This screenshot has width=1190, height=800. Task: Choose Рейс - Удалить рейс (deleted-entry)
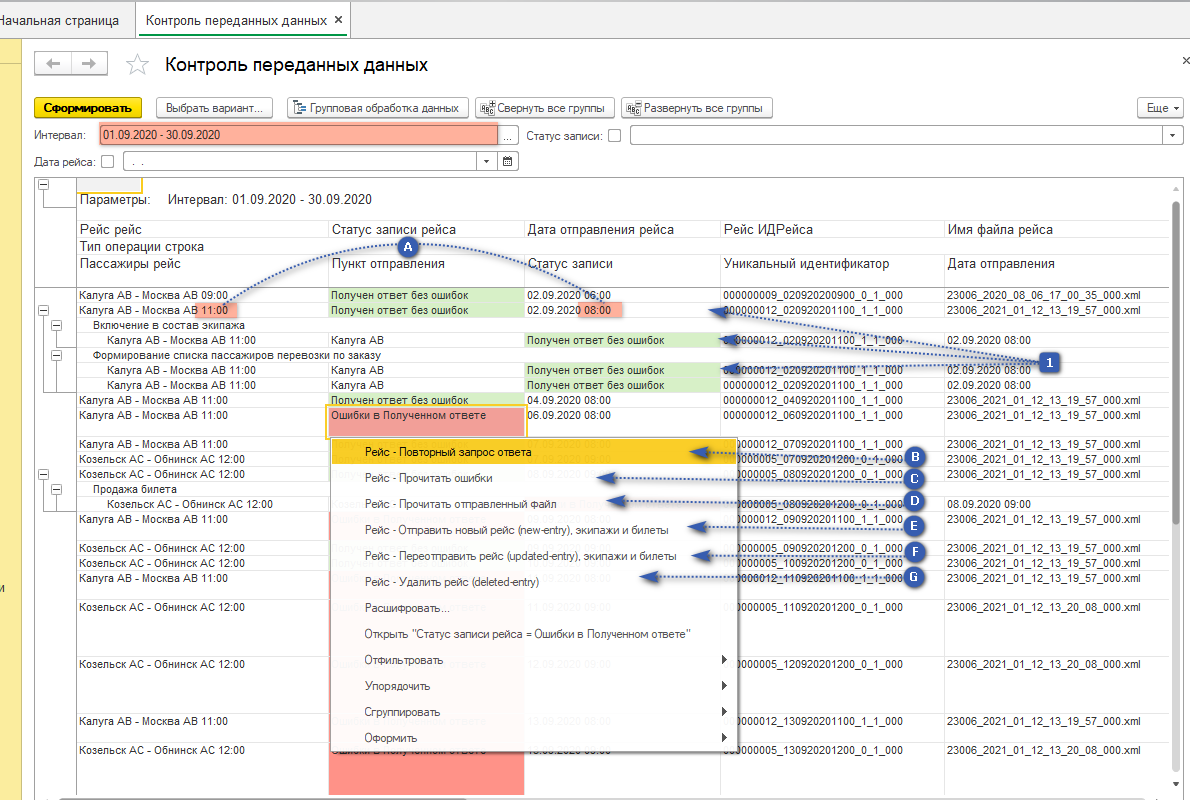click(x=451, y=582)
